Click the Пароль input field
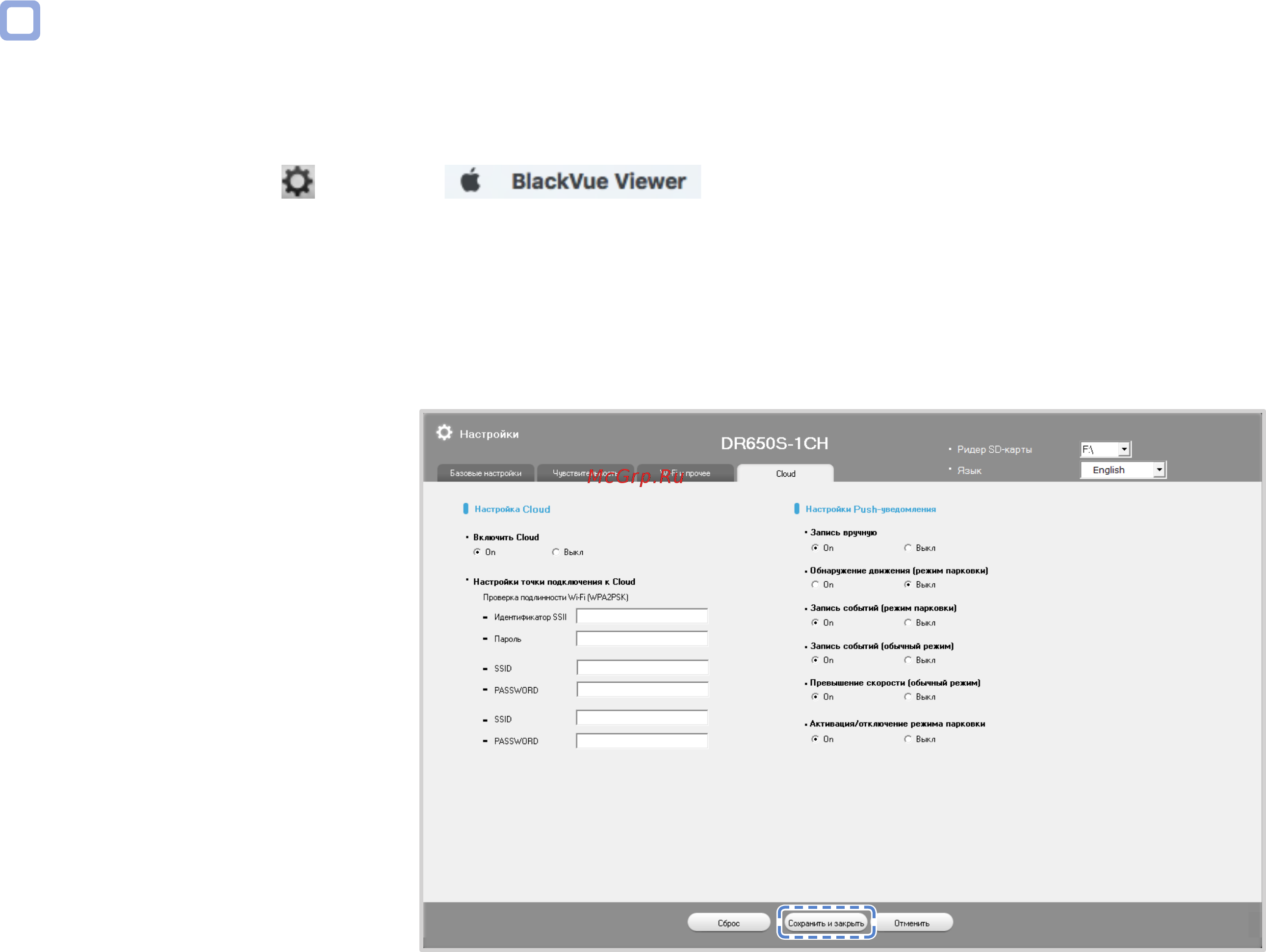 click(x=642, y=638)
